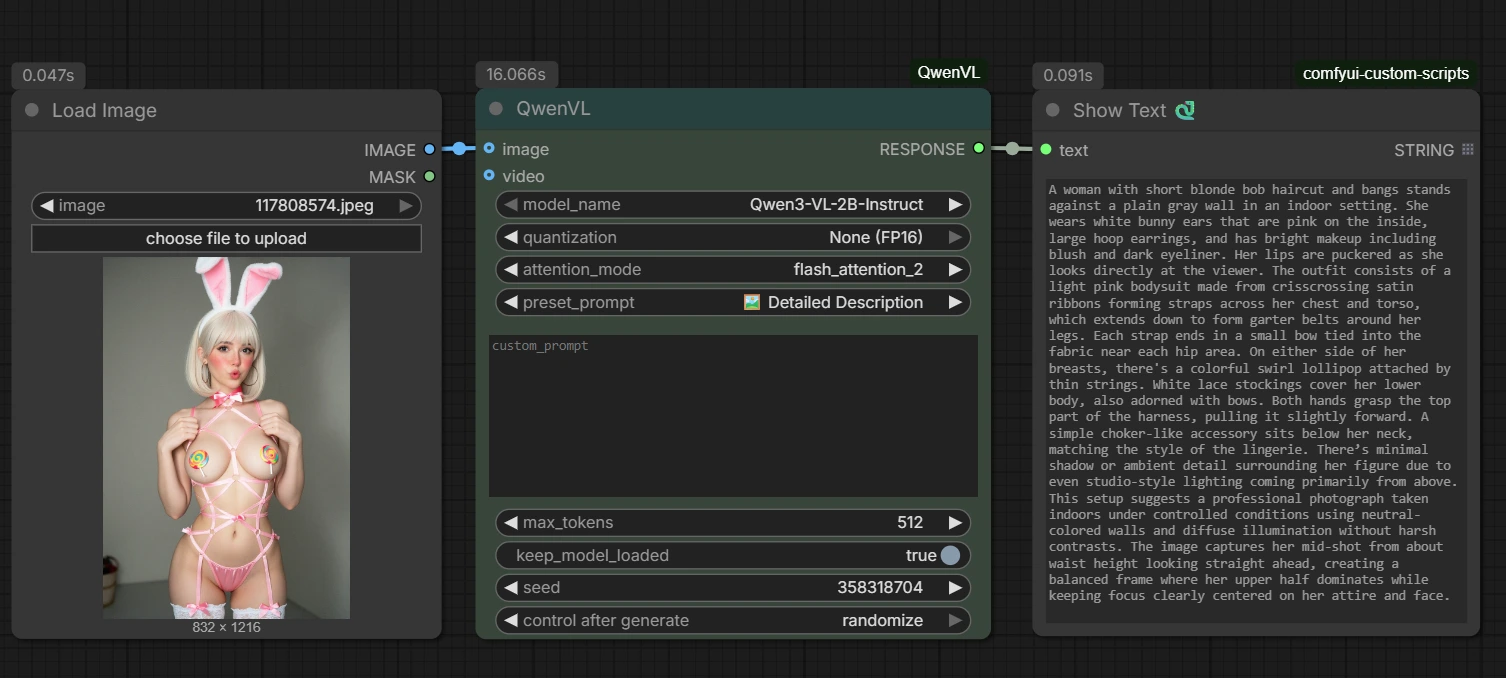Image resolution: width=1506 pixels, height=678 pixels.
Task: Click the QwenVL node collapse dot
Action: tap(496, 109)
